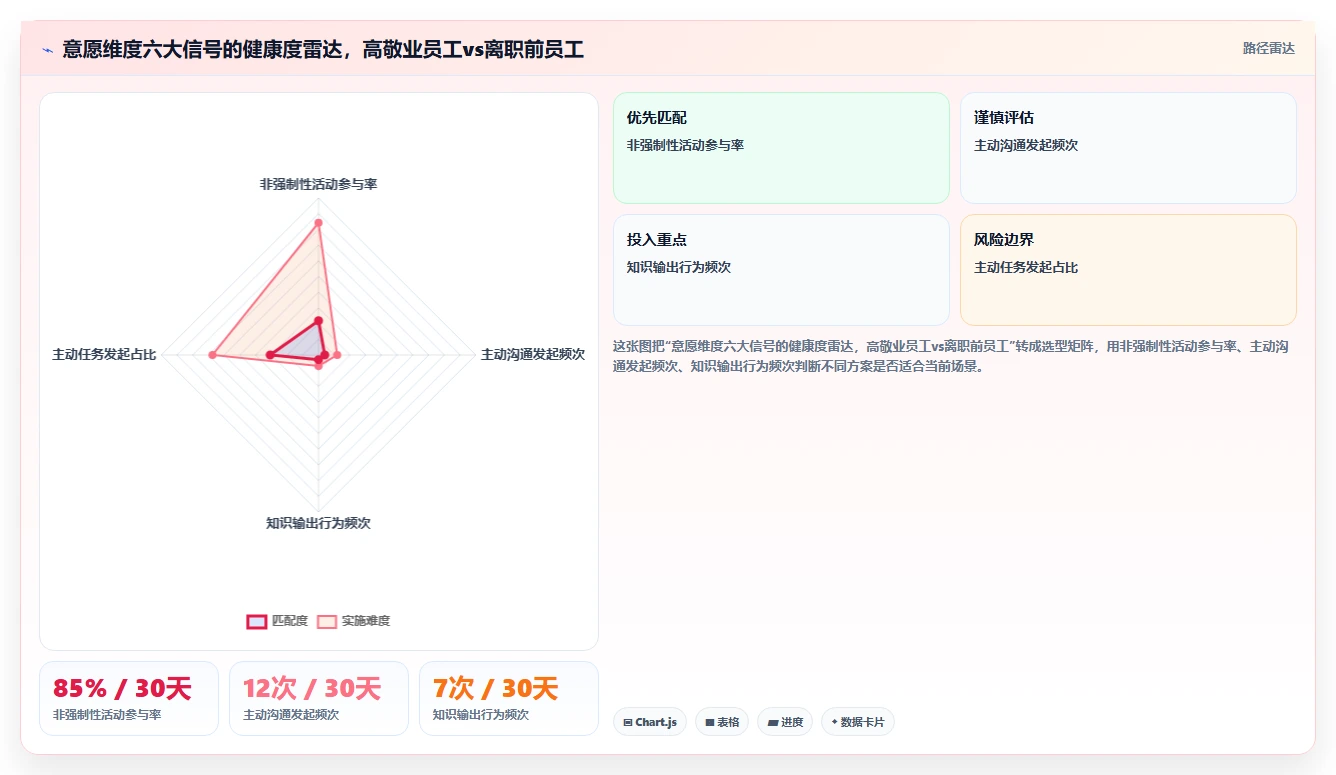Click the 主动沟通发起频次 radar axis label
1336x775 pixels.
(x=533, y=354)
